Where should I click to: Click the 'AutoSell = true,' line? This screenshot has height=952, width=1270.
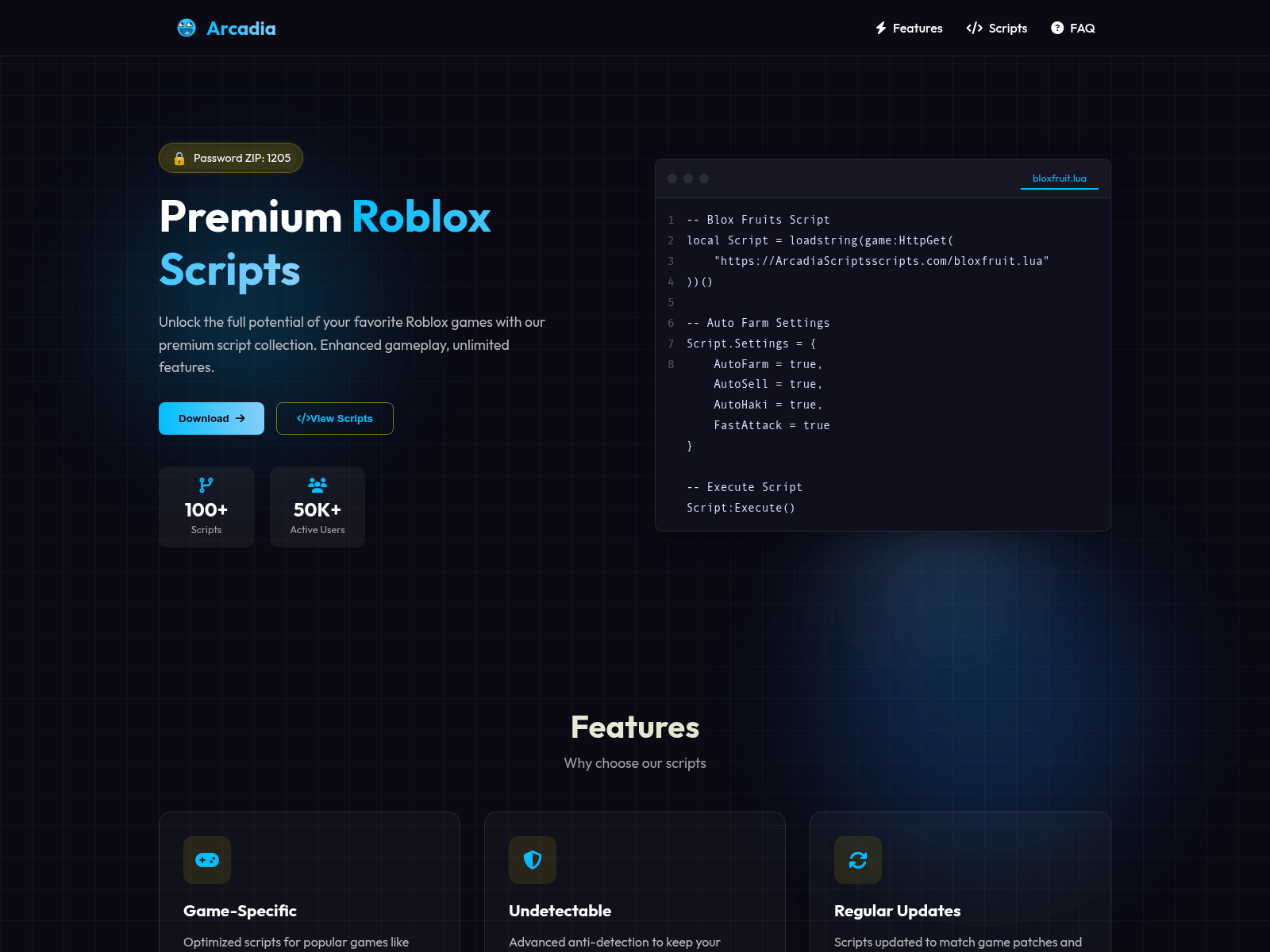coord(768,384)
